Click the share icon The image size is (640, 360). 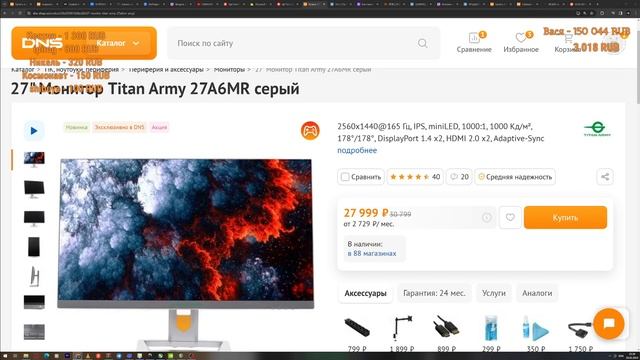pyautogui.click(x=605, y=177)
